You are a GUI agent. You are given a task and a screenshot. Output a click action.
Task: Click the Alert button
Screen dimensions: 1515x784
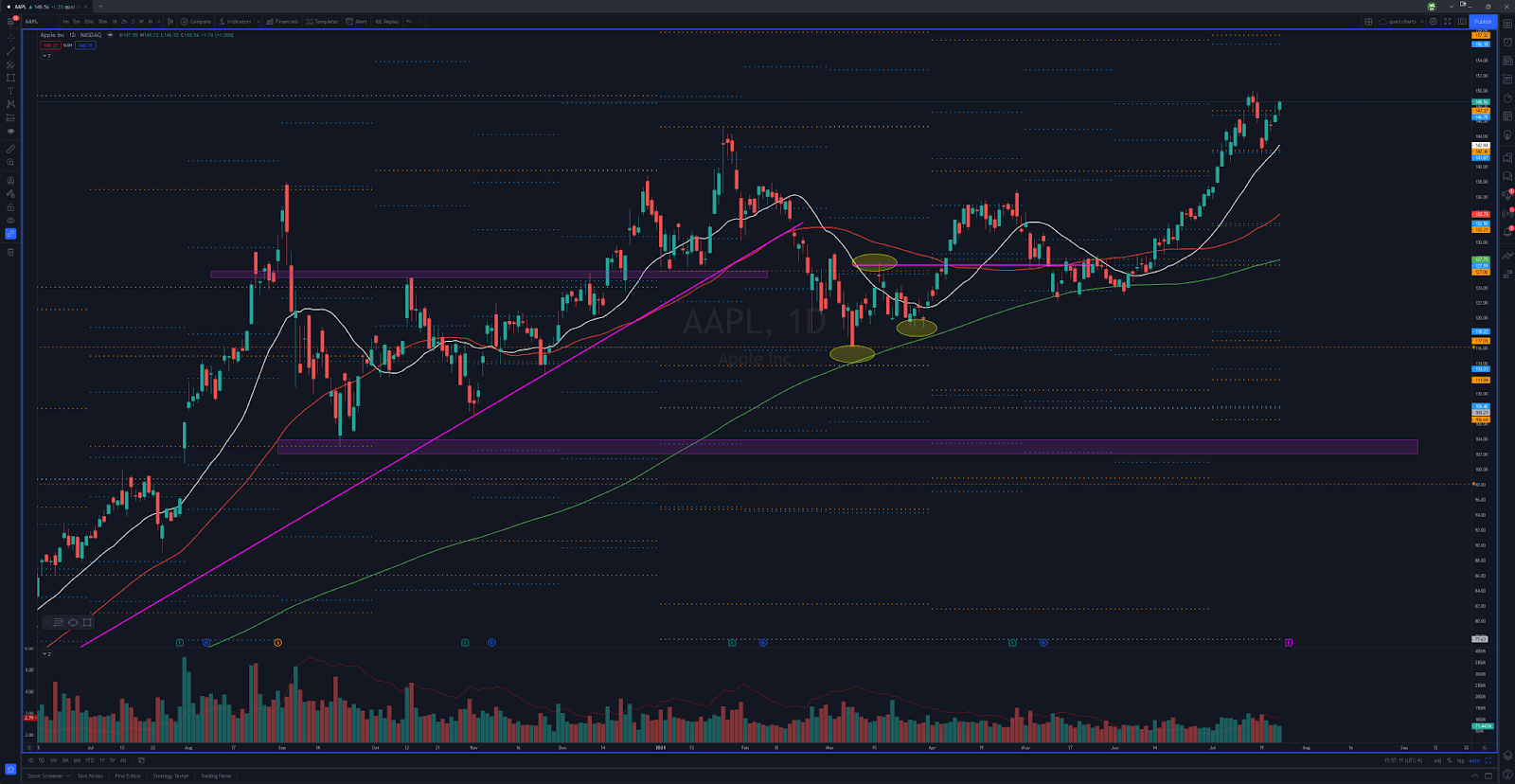[357, 21]
